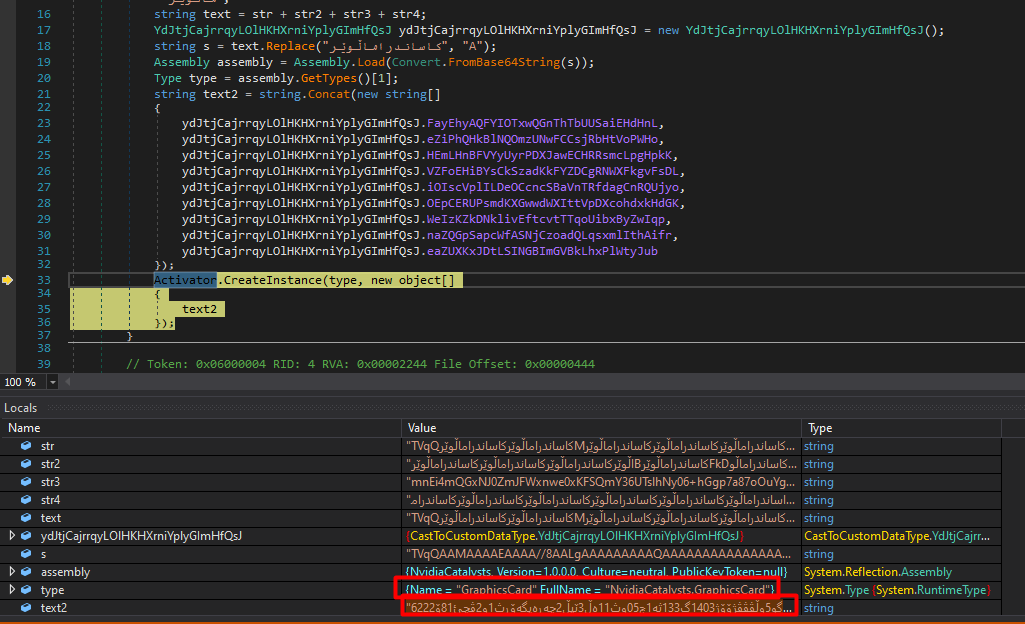The image size is (1025, 624).
Task: Sort locals by the Name column header
Action: click(x=201, y=428)
